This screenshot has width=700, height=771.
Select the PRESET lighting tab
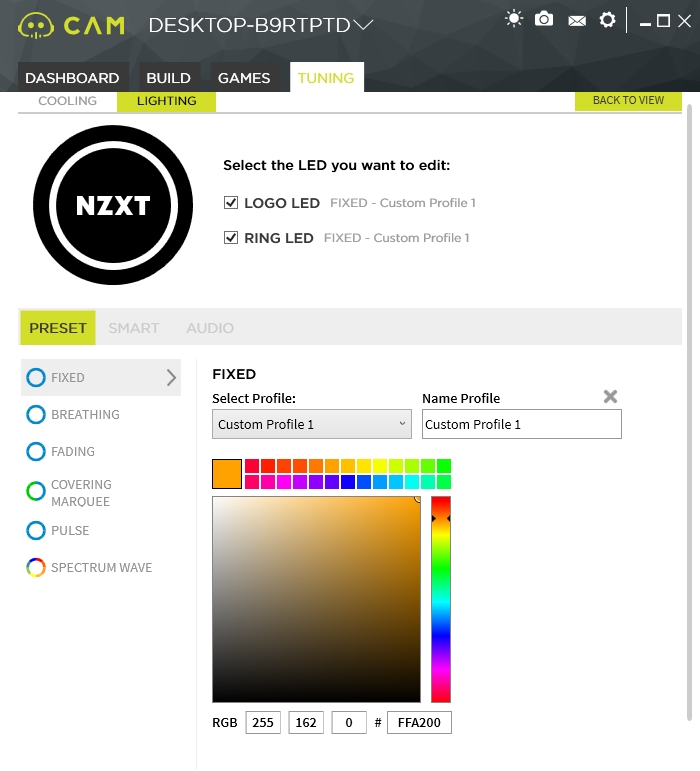[58, 327]
